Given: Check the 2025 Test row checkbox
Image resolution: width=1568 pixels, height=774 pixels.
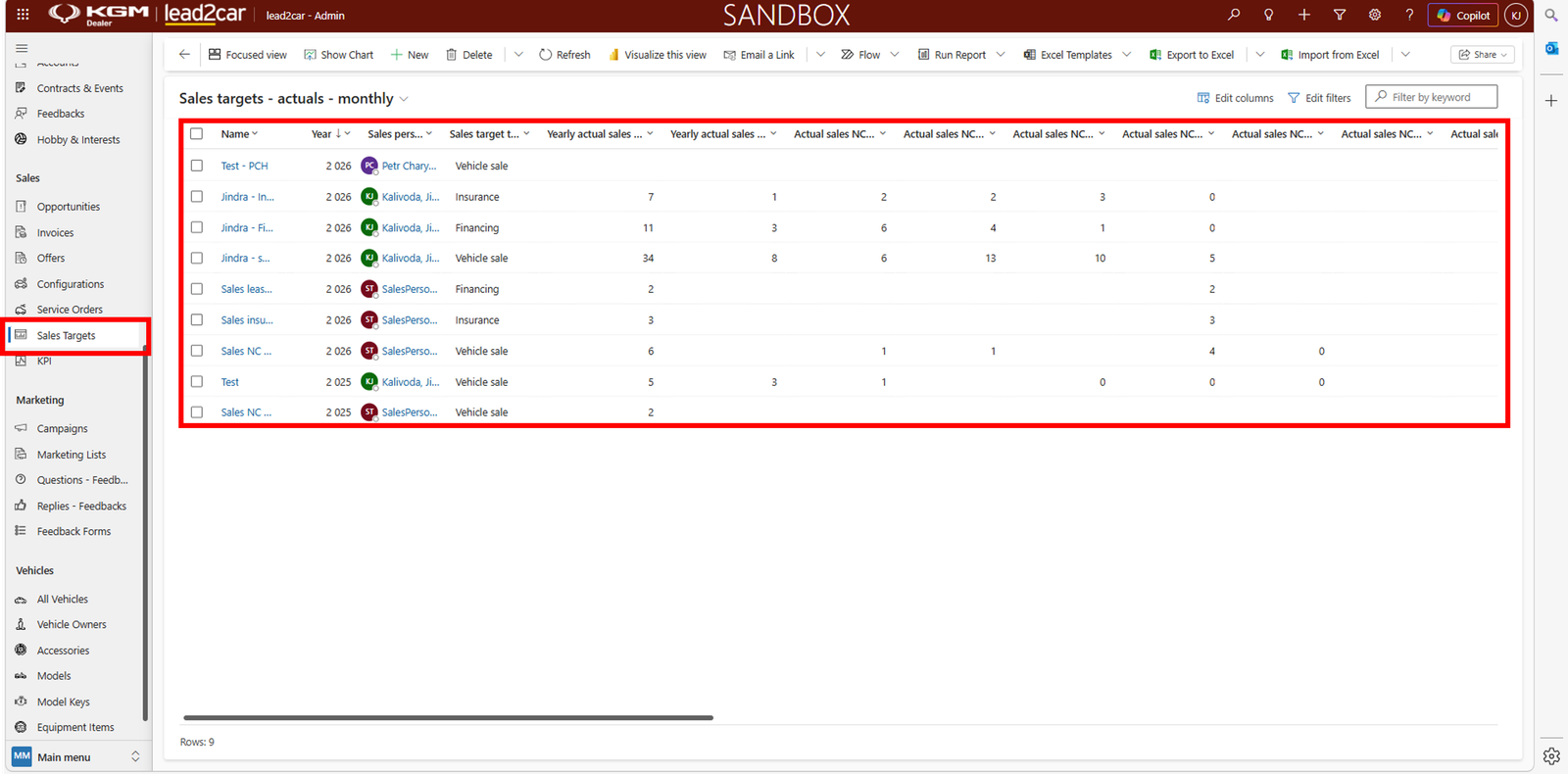Looking at the screenshot, I should pyautogui.click(x=197, y=382).
